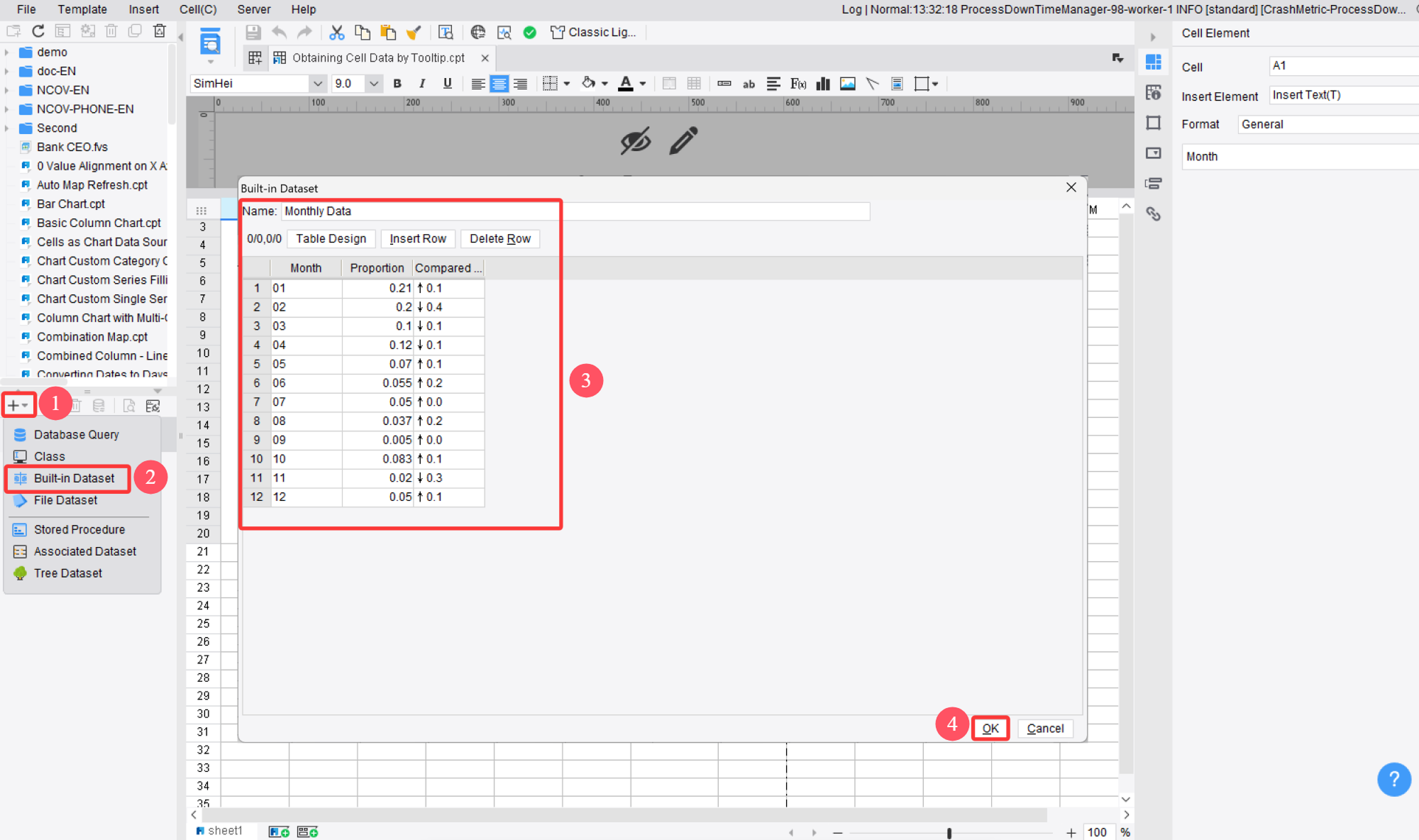
Task: Click the Insert Row button
Action: coord(418,238)
